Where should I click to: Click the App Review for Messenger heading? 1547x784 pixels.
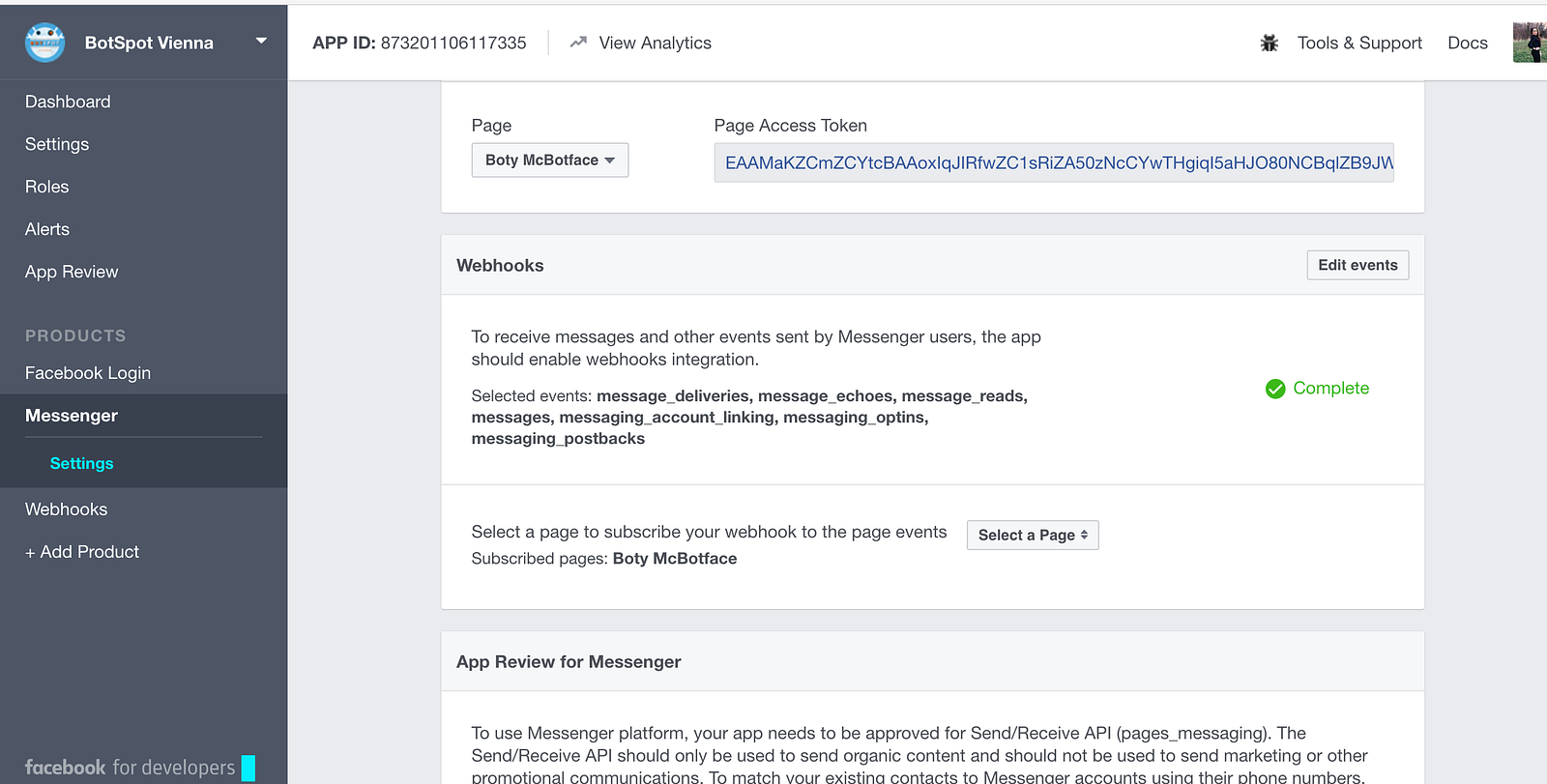coord(569,662)
